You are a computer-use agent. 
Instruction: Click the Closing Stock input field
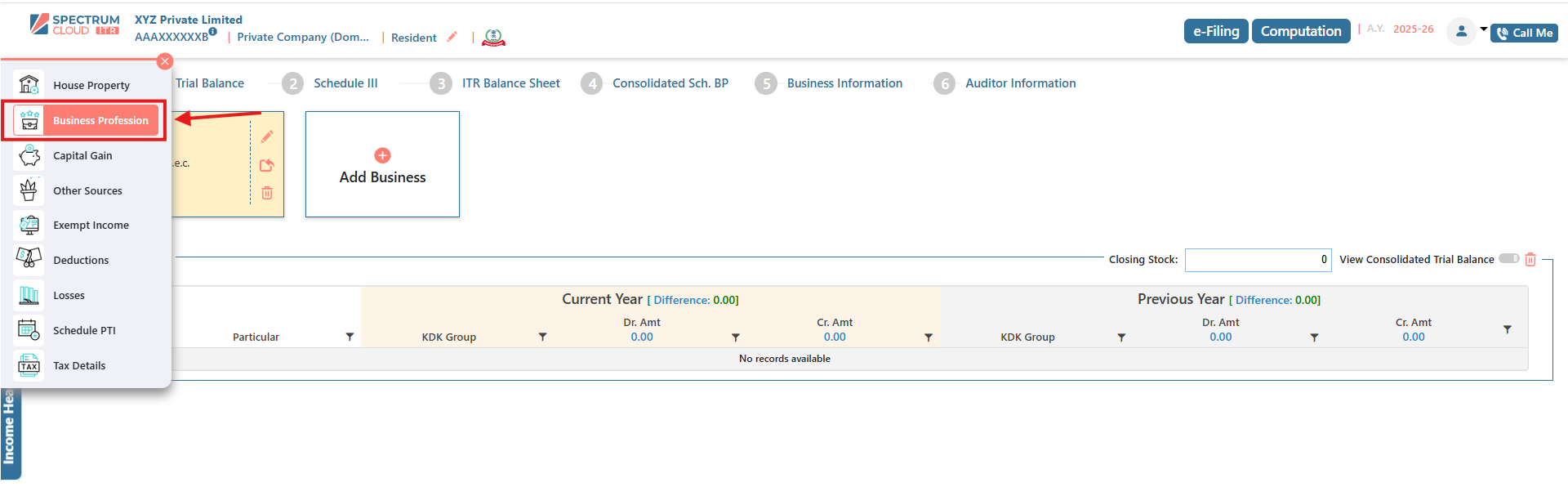click(1258, 260)
